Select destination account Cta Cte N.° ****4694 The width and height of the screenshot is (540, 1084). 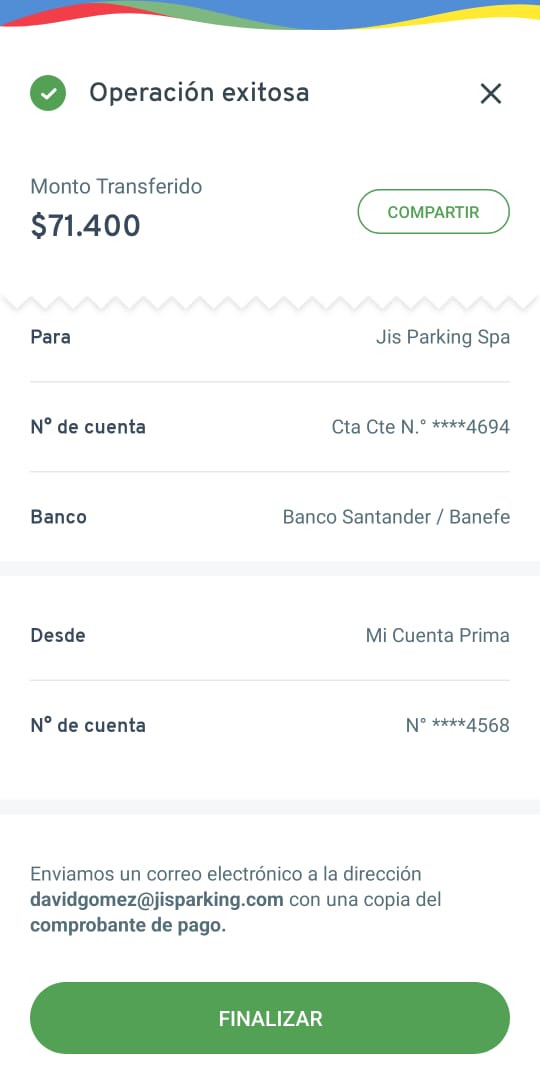[x=421, y=427]
